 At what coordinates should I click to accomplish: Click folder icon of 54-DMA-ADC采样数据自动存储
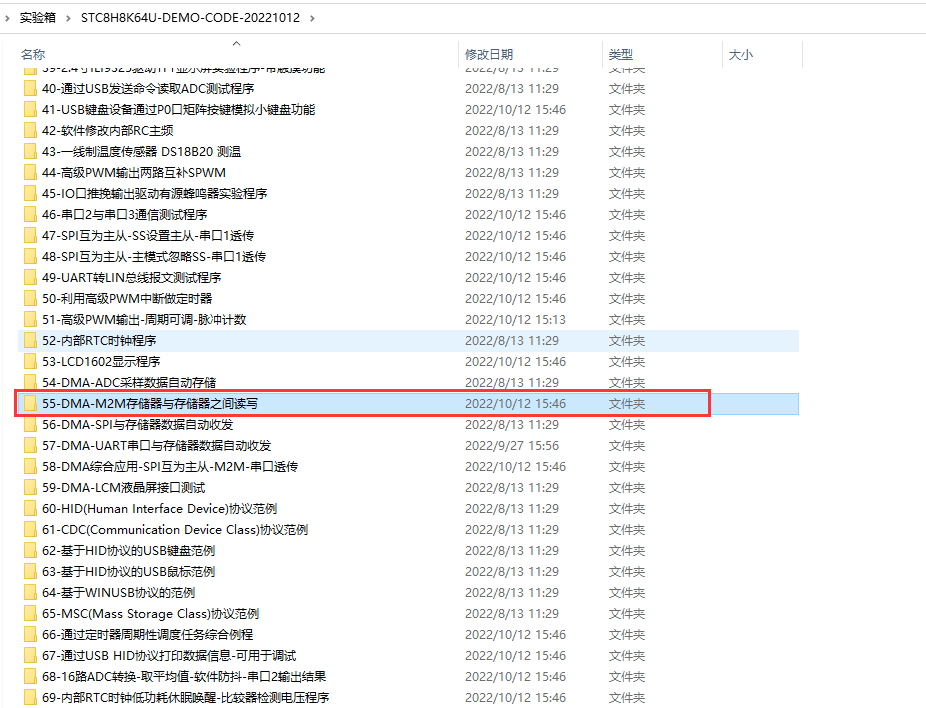click(x=30, y=383)
